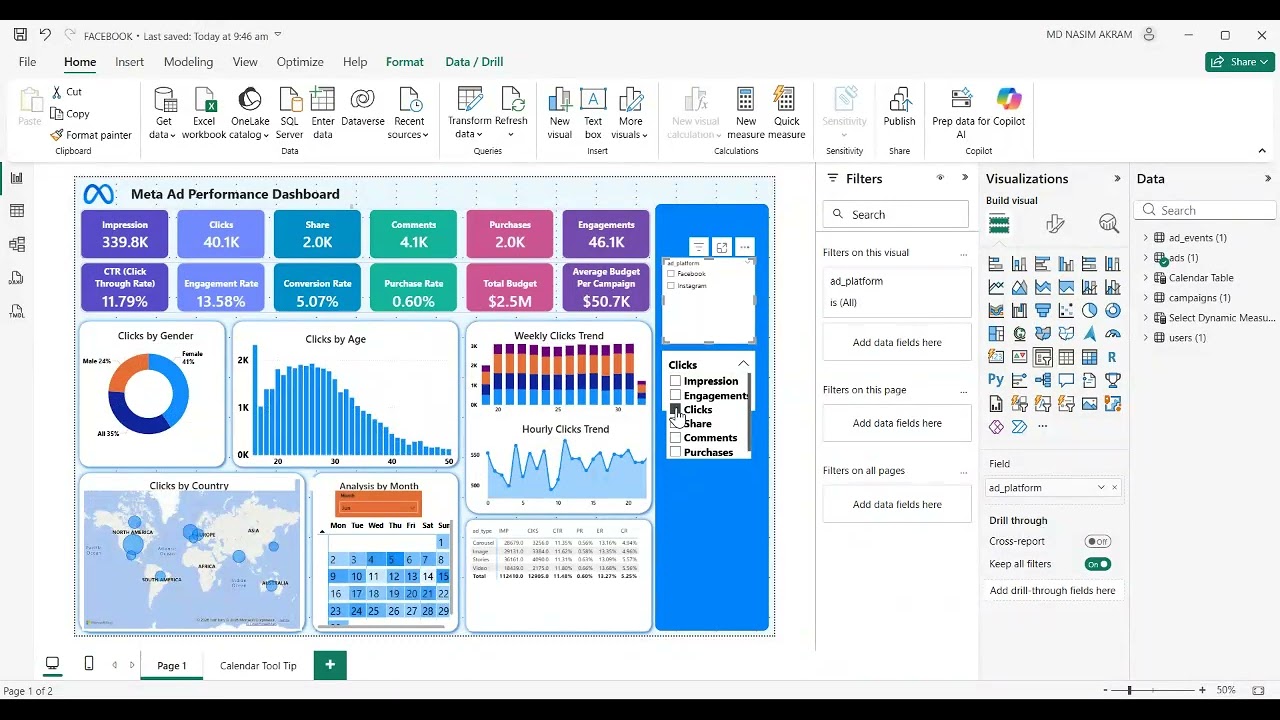Select the Python visual icon
1280x720 pixels.
(x=996, y=380)
